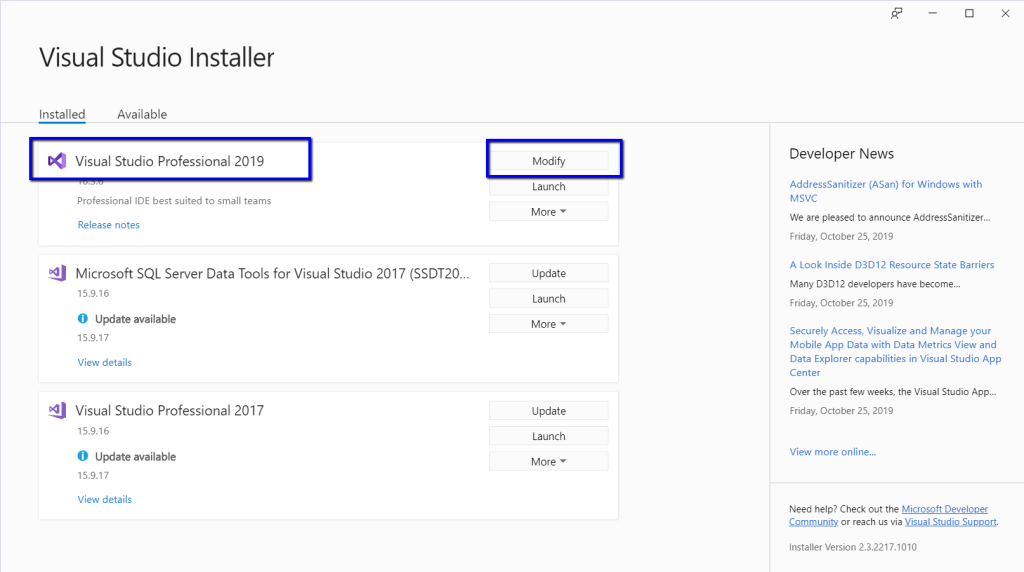Click View more online link
The image size is (1024, 572).
[x=832, y=452]
